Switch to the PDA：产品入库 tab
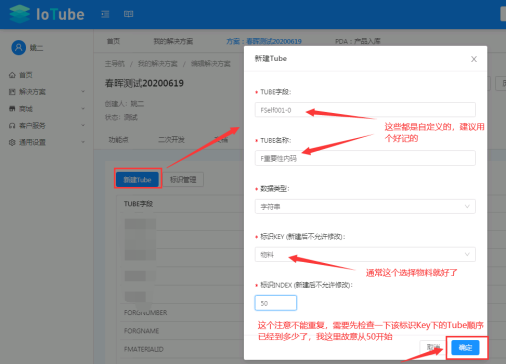Screen dimensions: 507x364 pyautogui.click(x=358, y=41)
